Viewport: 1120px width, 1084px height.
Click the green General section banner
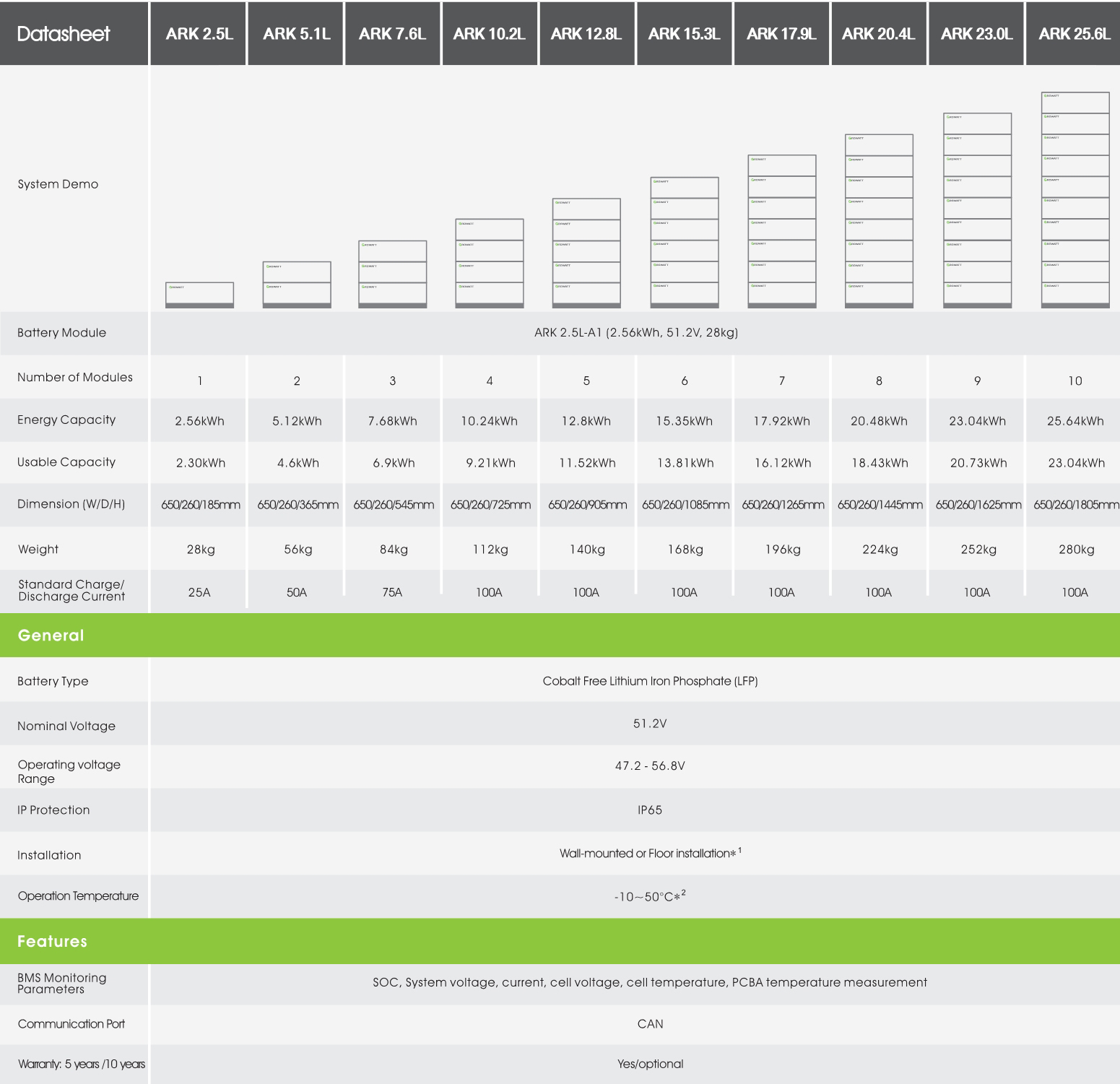pyautogui.click(x=560, y=636)
